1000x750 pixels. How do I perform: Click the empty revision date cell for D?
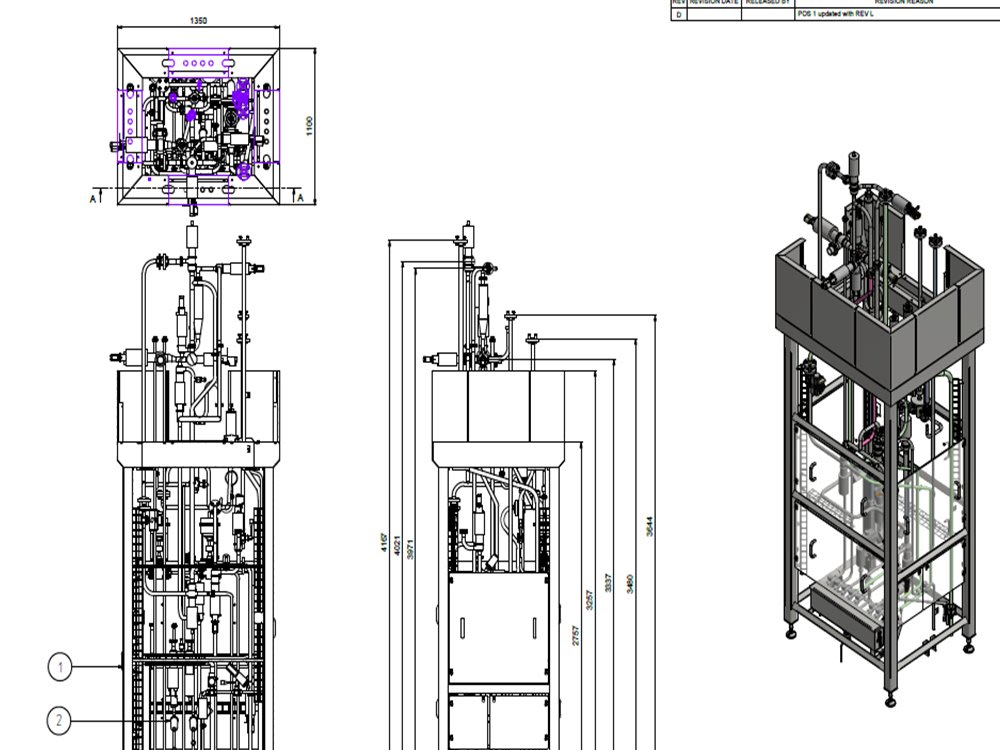pyautogui.click(x=714, y=14)
